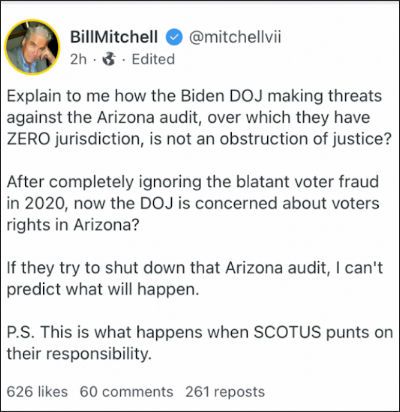Open the @mitchellvii handle link
Viewport: 400px width, 412px height.
[235, 37]
